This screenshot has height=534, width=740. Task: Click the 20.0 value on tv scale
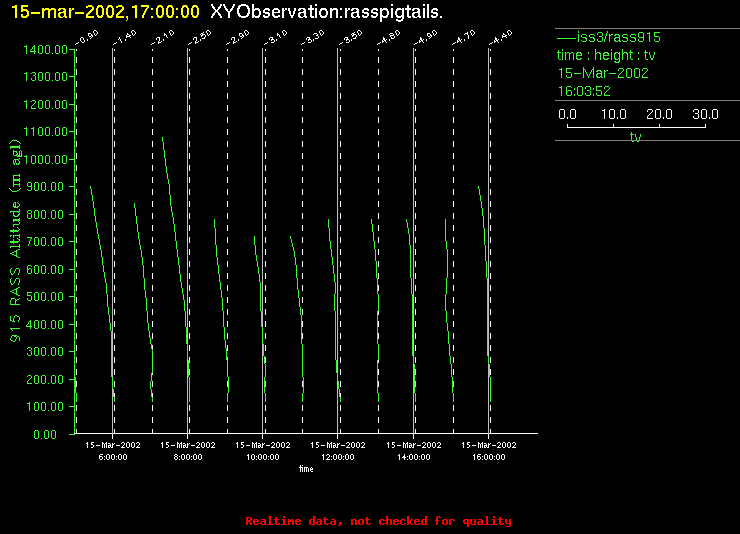pyautogui.click(x=659, y=114)
